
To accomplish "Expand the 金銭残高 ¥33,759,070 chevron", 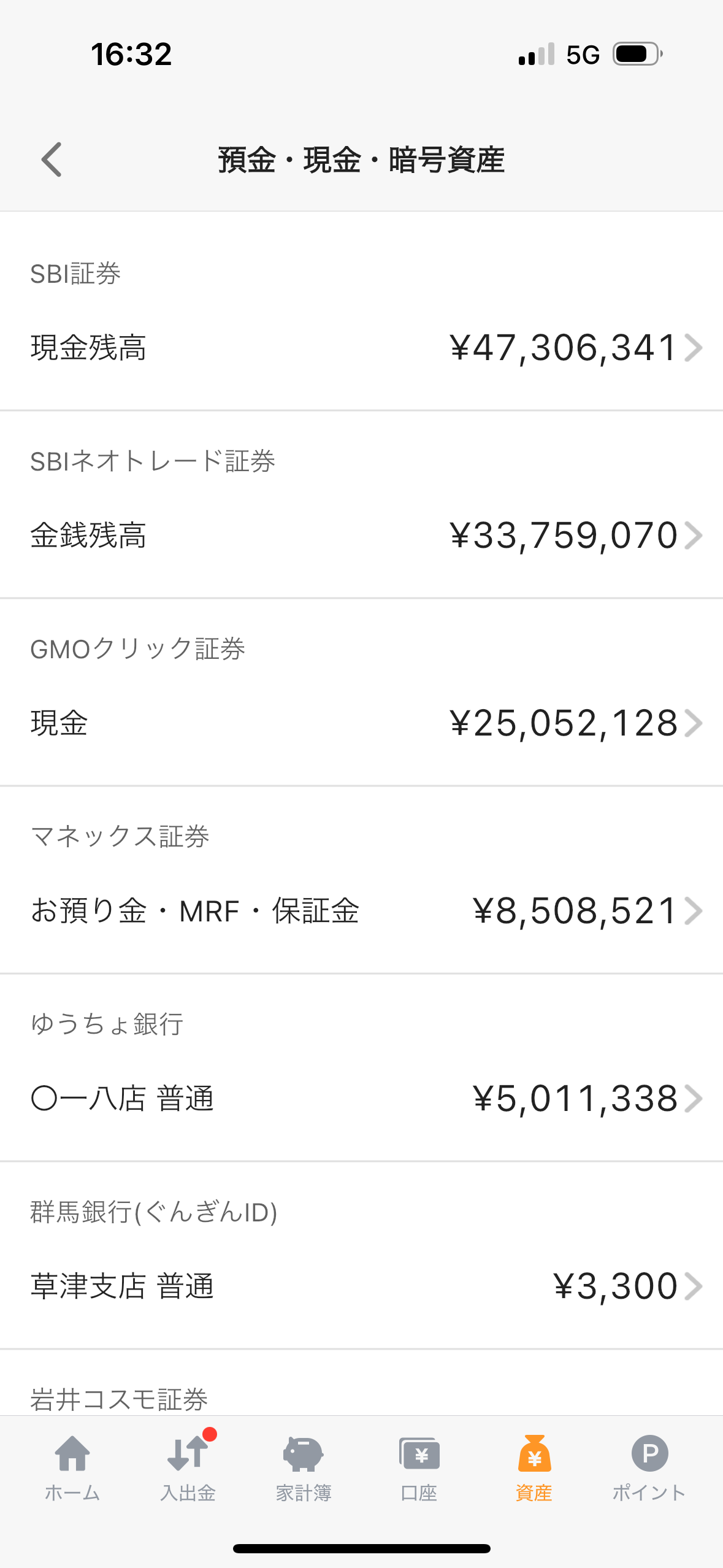I will [693, 536].
